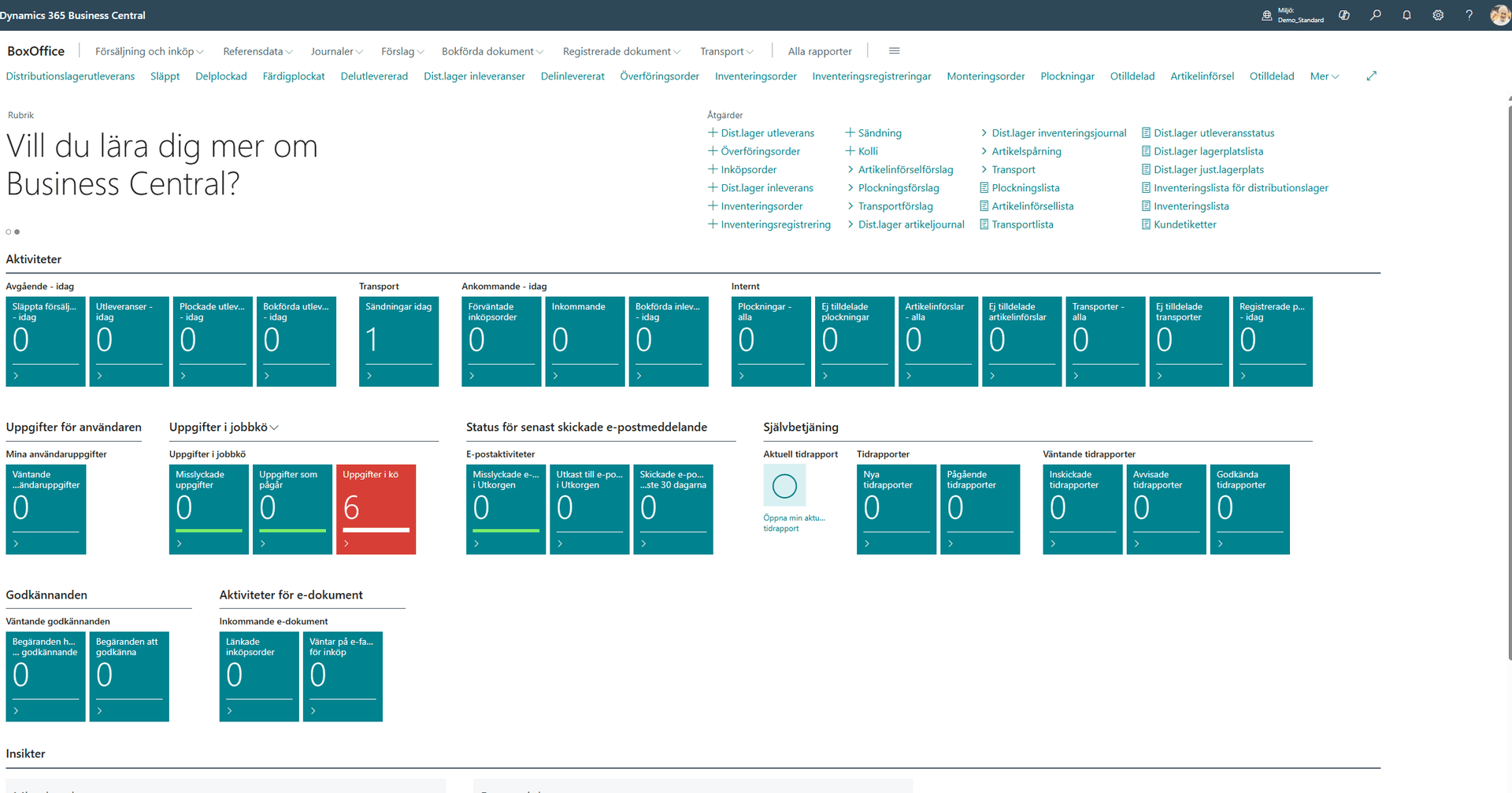The width and height of the screenshot is (1512, 793).
Task: Expand the Registrerade dokument menu
Action: click(622, 51)
